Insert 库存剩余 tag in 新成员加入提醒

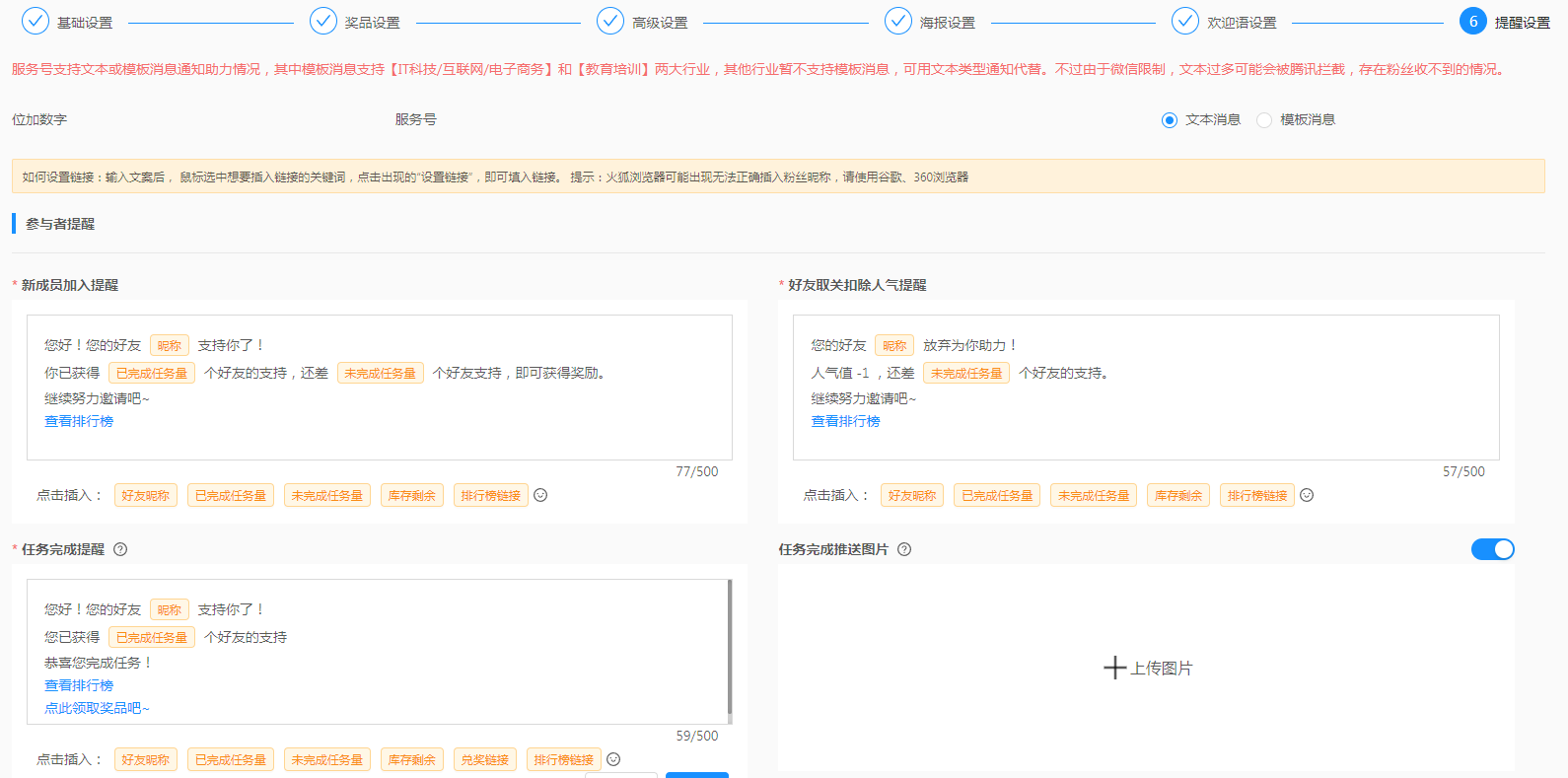(x=412, y=495)
